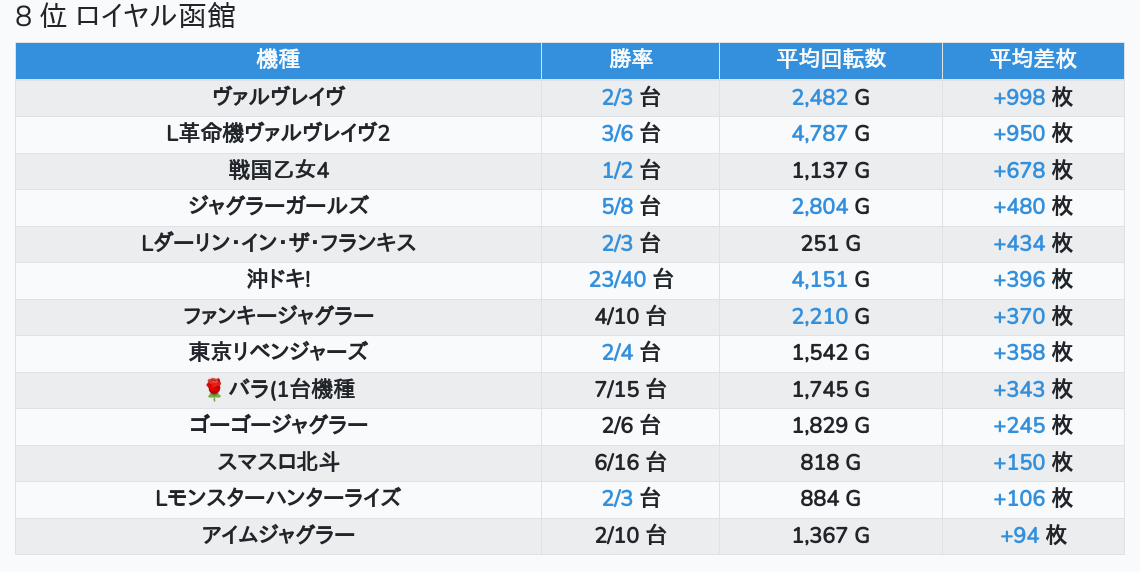The height and width of the screenshot is (572, 1140).
Task: Select ジャグラーガールズ in the table
Action: click(x=278, y=206)
